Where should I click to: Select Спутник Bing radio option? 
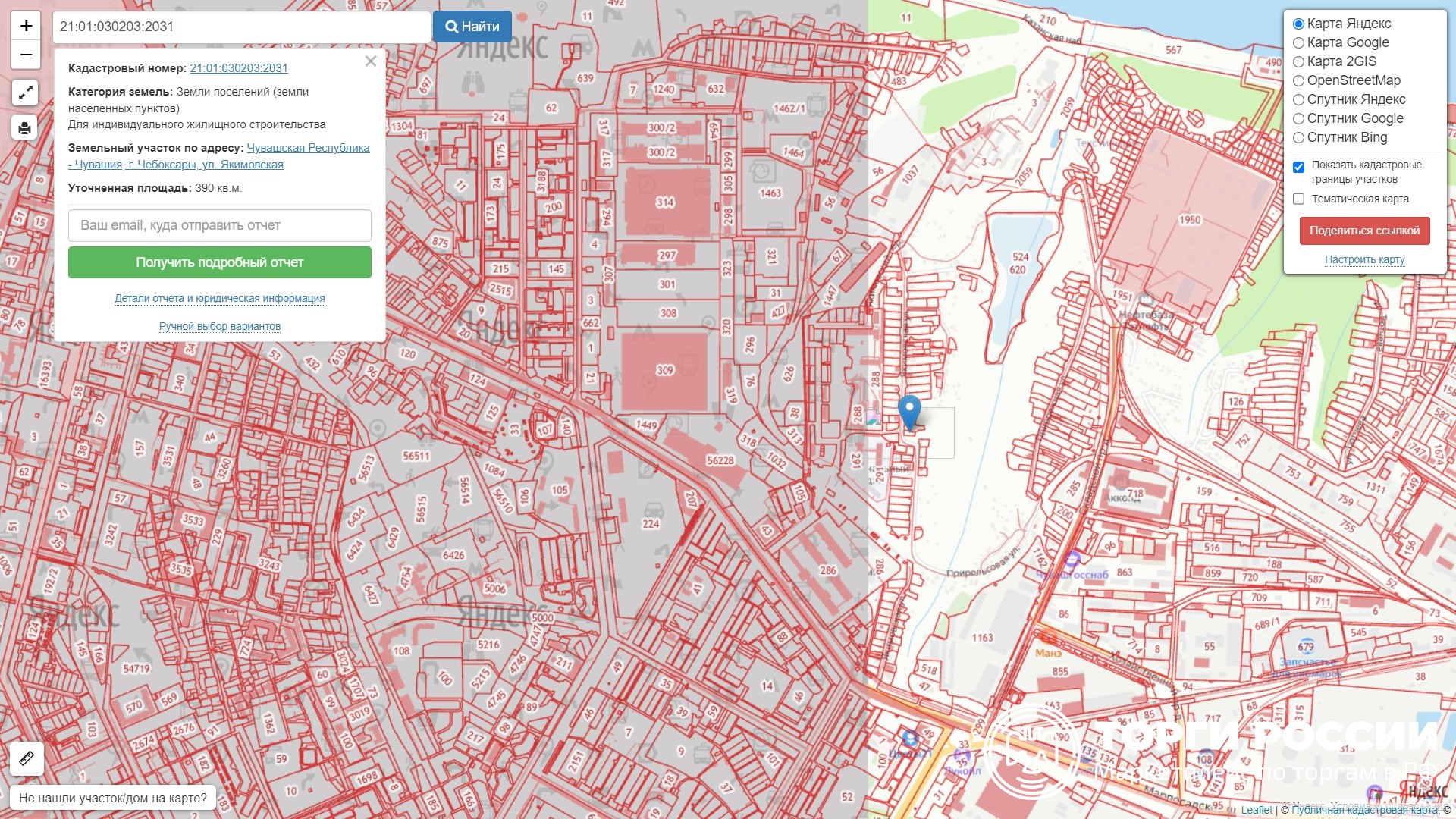click(x=1298, y=138)
